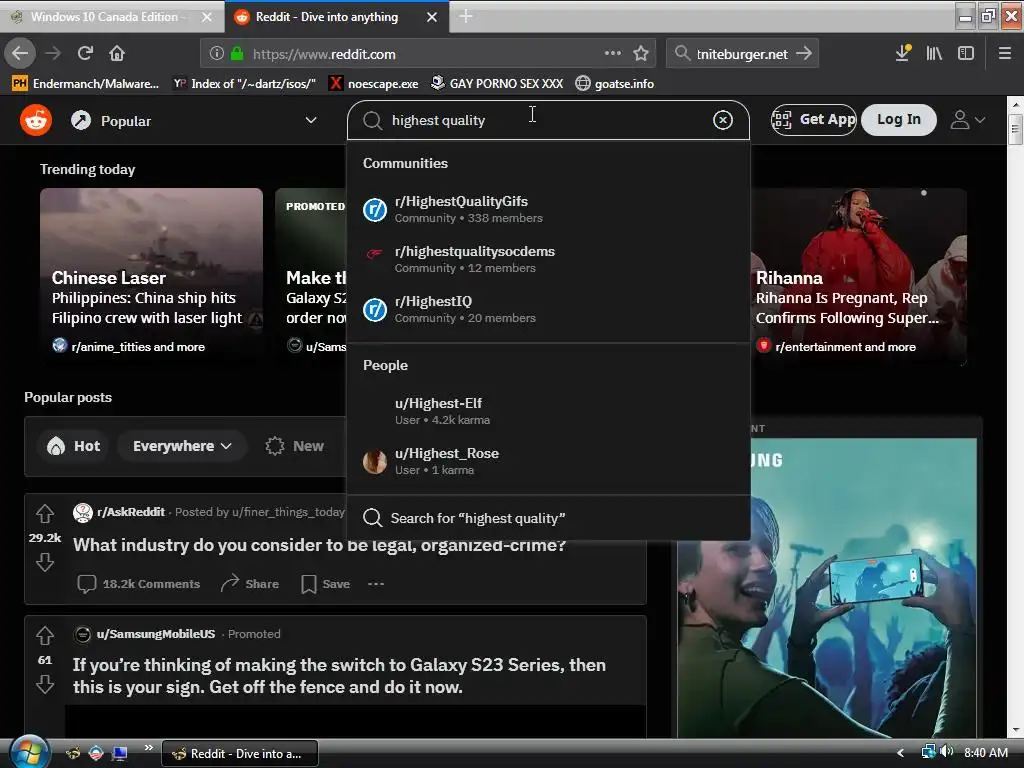This screenshot has width=1024, height=768.
Task: Share the AskReddit post
Action: click(249, 584)
